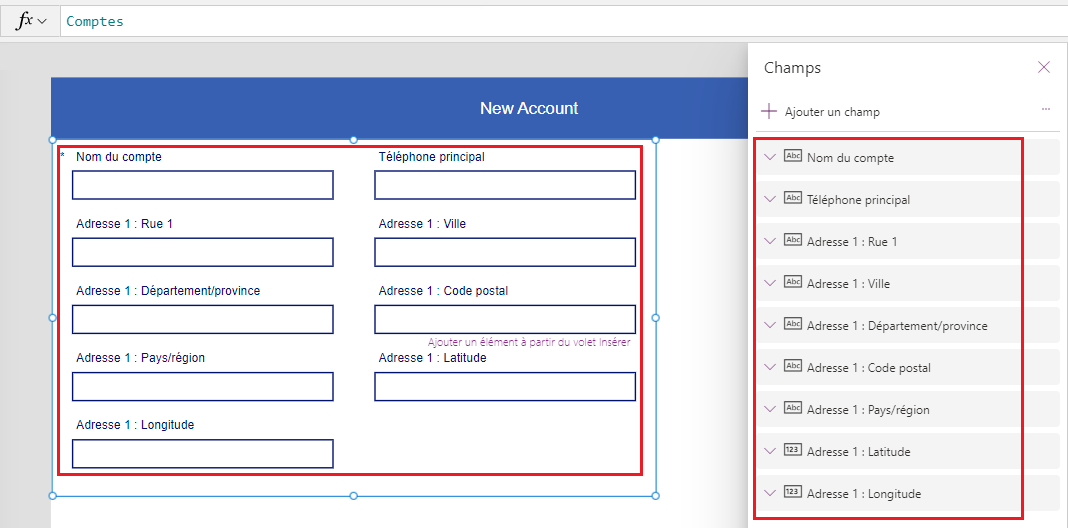Grab the form's bottom-center resize handle
The height and width of the screenshot is (528, 1068).
click(354, 496)
